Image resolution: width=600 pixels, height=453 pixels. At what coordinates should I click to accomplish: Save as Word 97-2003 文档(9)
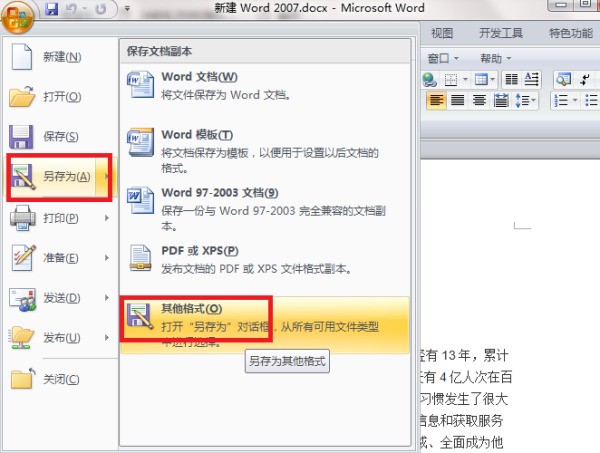[x=265, y=209]
